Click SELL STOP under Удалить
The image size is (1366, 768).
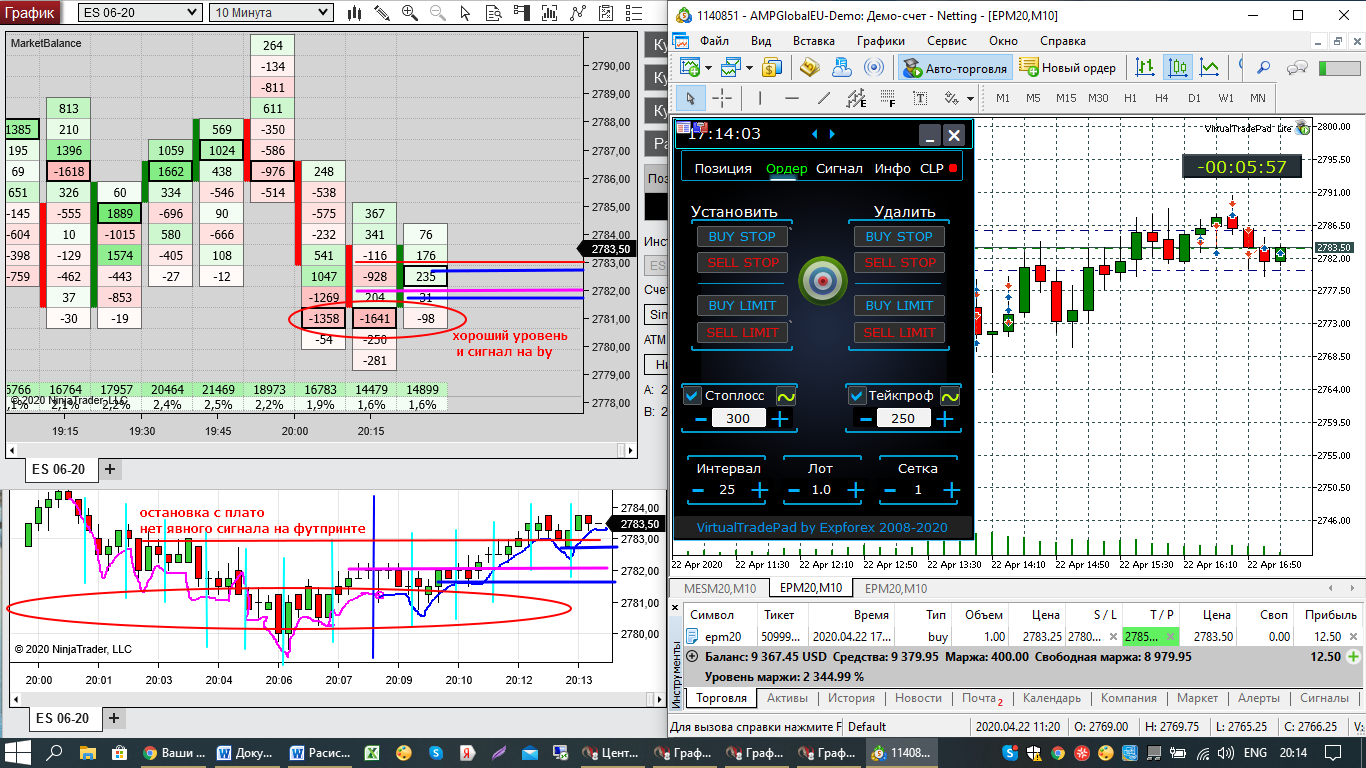click(x=899, y=263)
